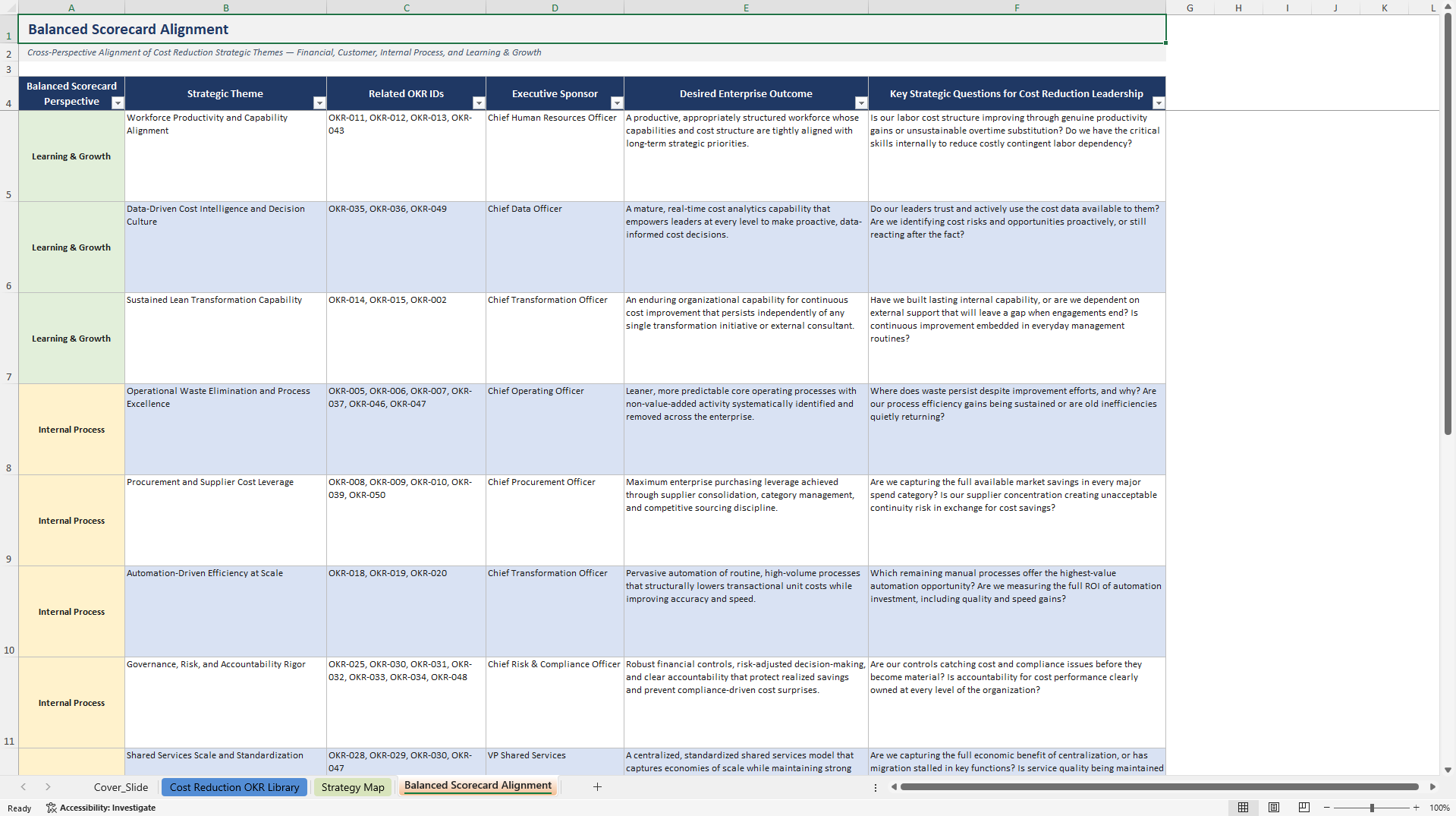Select Operational Waste Elimination theme cell
1456x816 pixels.
click(225, 430)
